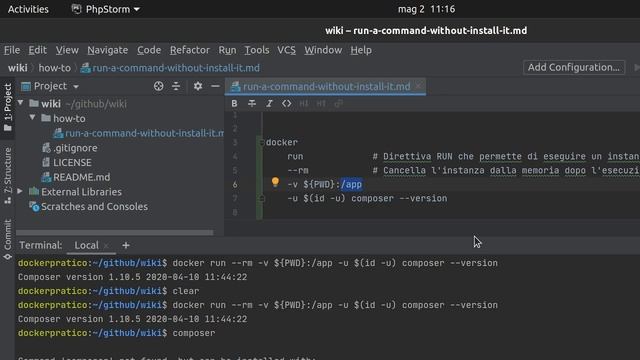Toggle the 1: Project sidebar tool button
Viewport: 640px width, 360px height.
pos(7,107)
